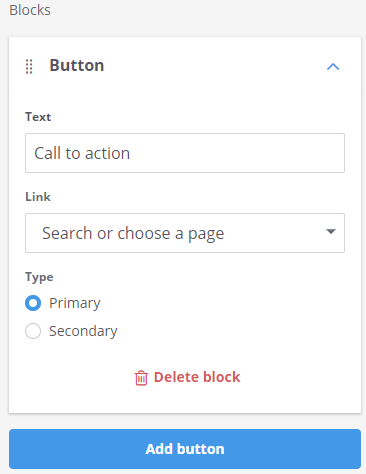Click the Delete block link
366x474 pixels.
pos(187,377)
